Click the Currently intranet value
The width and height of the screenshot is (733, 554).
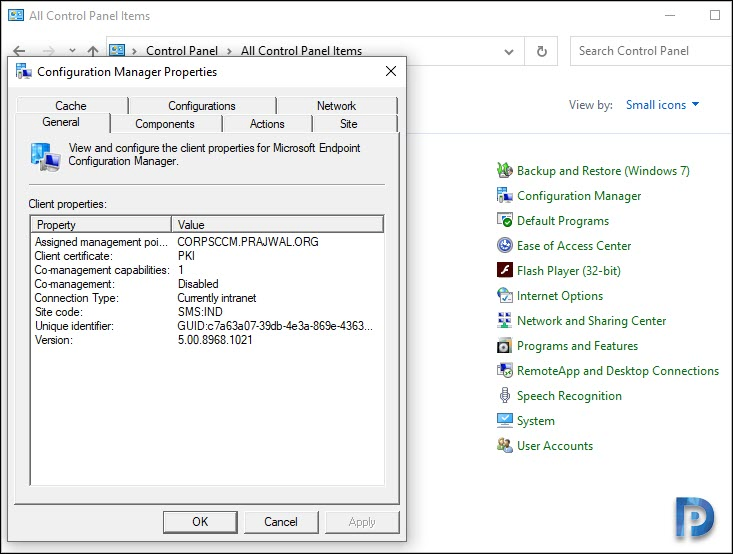tap(217, 298)
